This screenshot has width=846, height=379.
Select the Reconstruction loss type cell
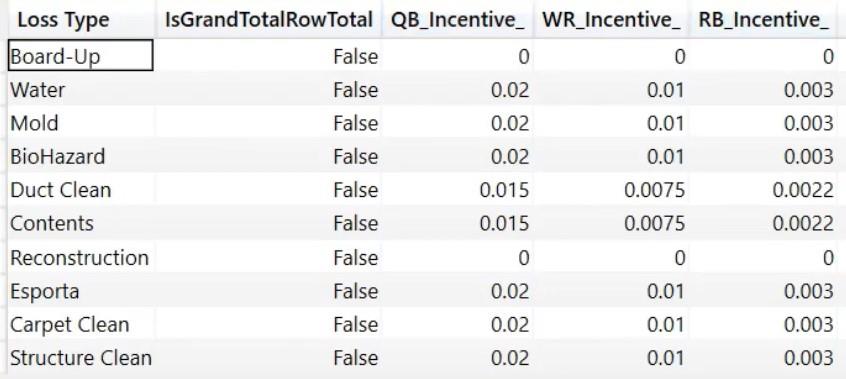click(x=79, y=258)
